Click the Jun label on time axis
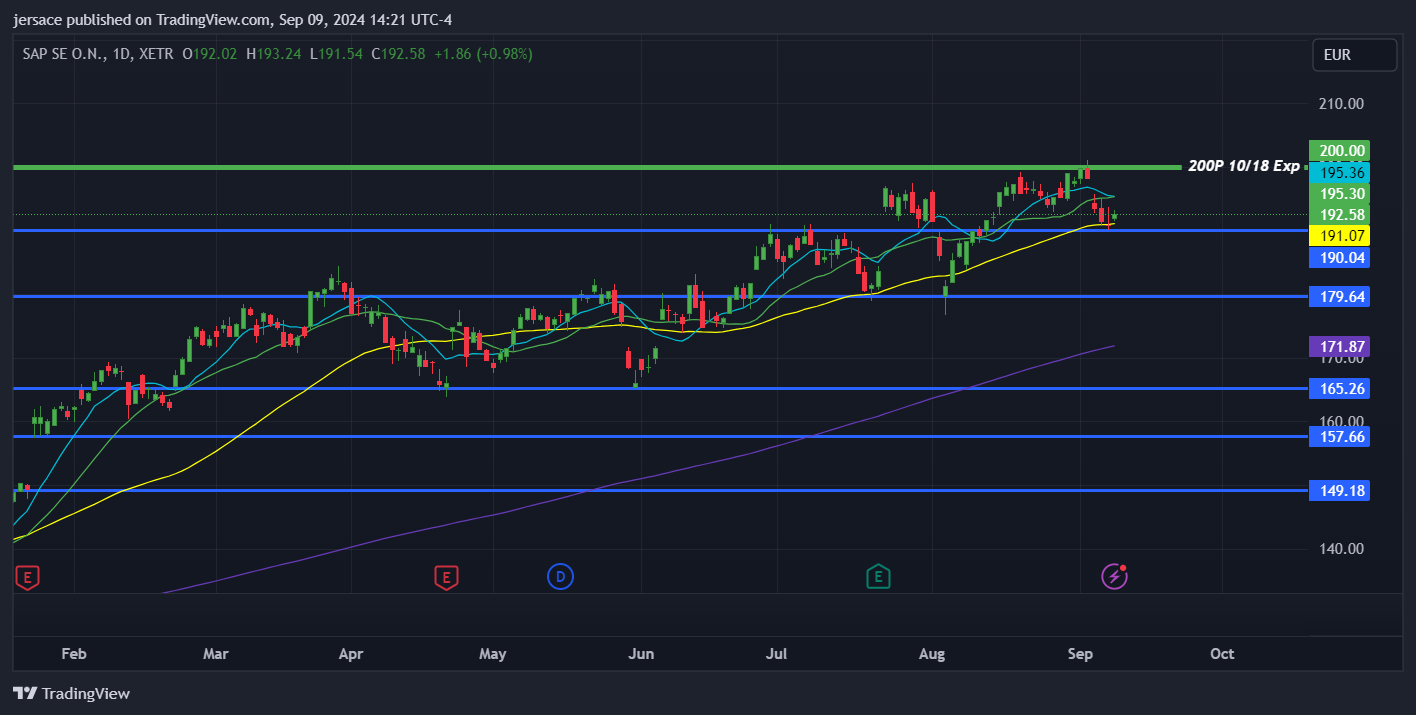Viewport: 1416px width, 715px height. point(641,654)
